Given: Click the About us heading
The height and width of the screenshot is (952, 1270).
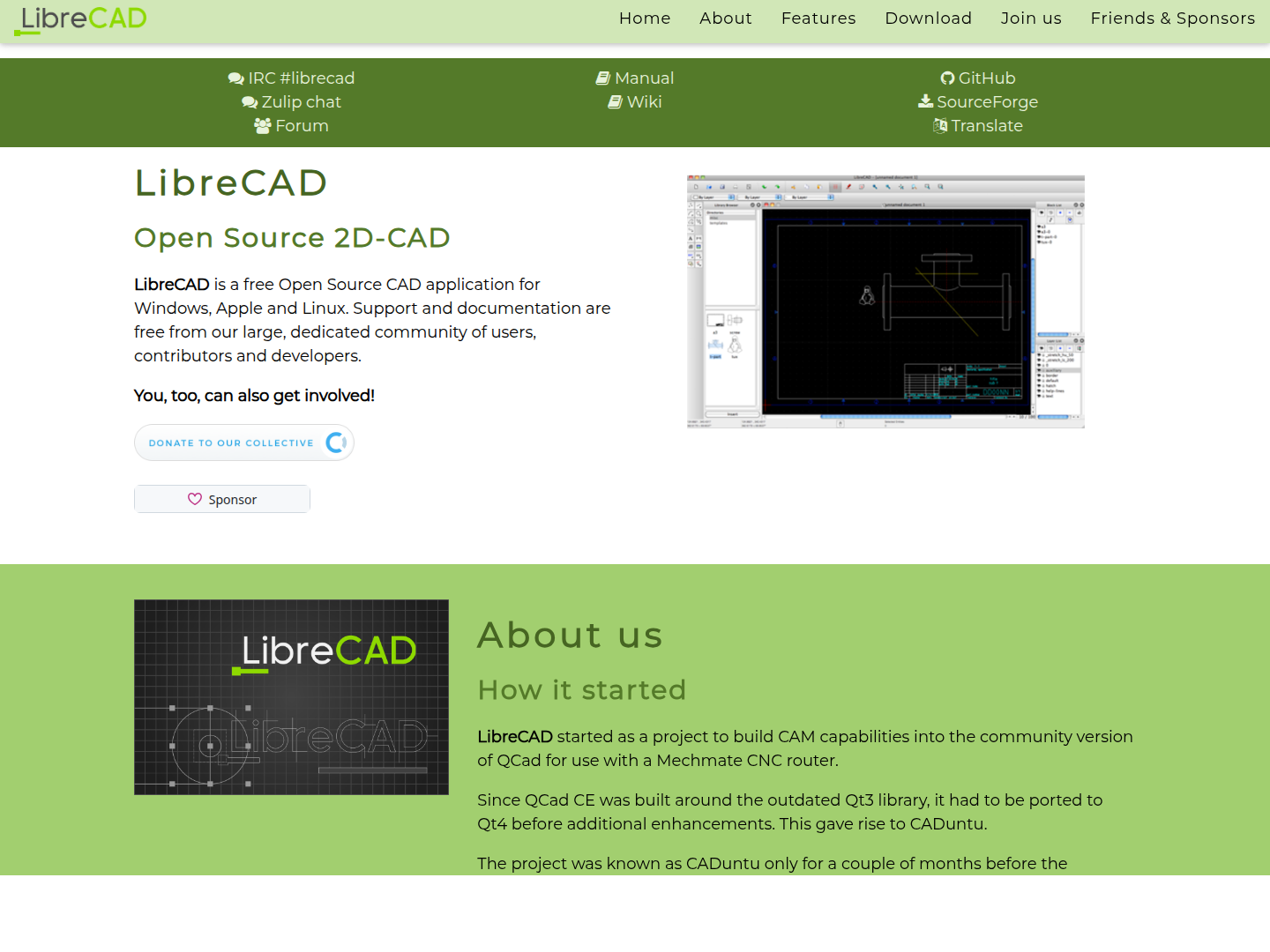Looking at the screenshot, I should pyautogui.click(x=570, y=636).
